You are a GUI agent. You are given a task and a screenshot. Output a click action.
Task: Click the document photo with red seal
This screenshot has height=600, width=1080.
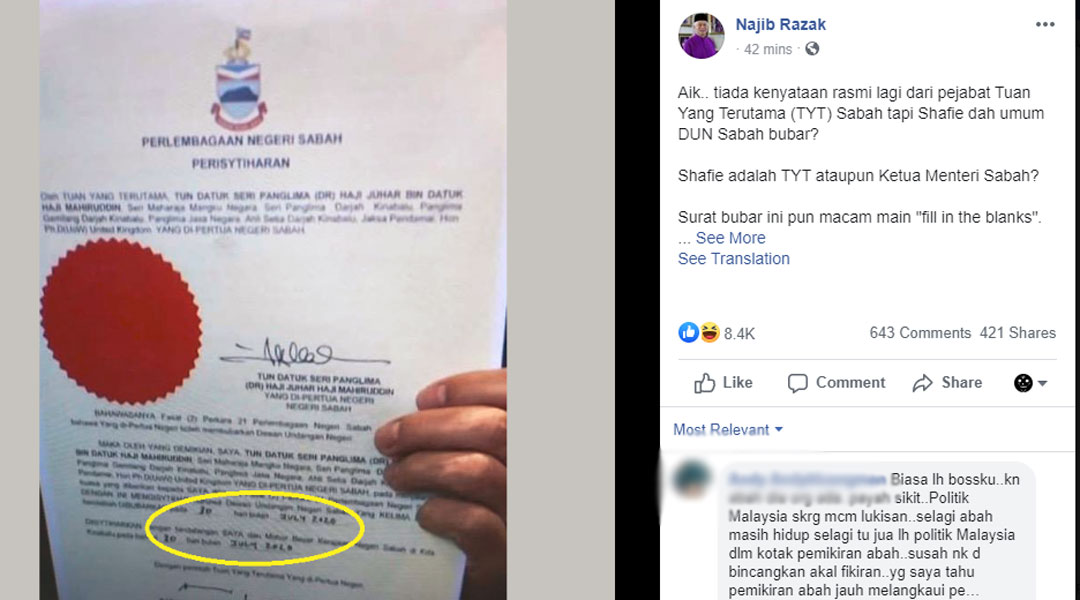click(x=273, y=300)
